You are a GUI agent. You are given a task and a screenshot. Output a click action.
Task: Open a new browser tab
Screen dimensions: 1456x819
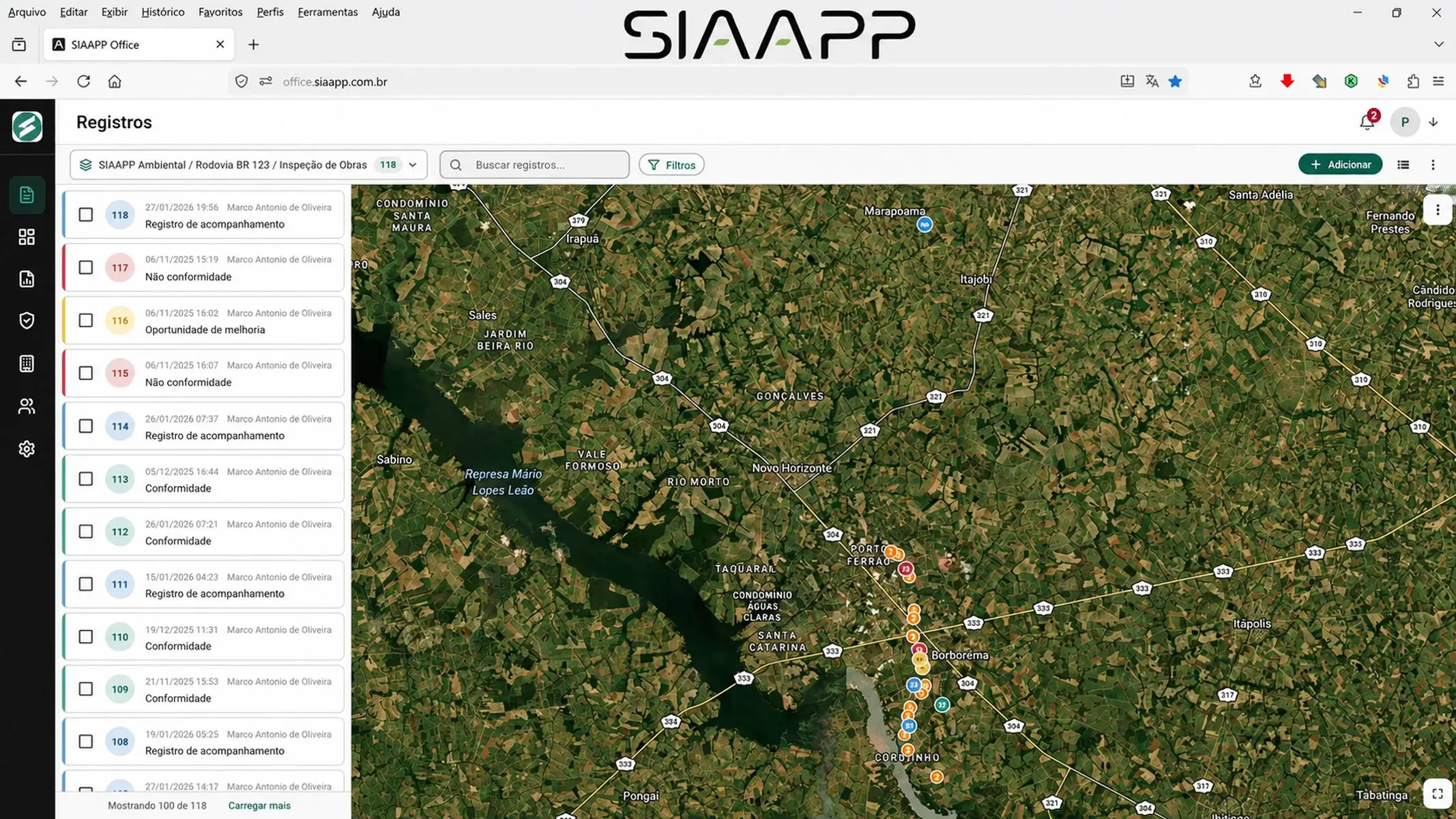(x=253, y=44)
